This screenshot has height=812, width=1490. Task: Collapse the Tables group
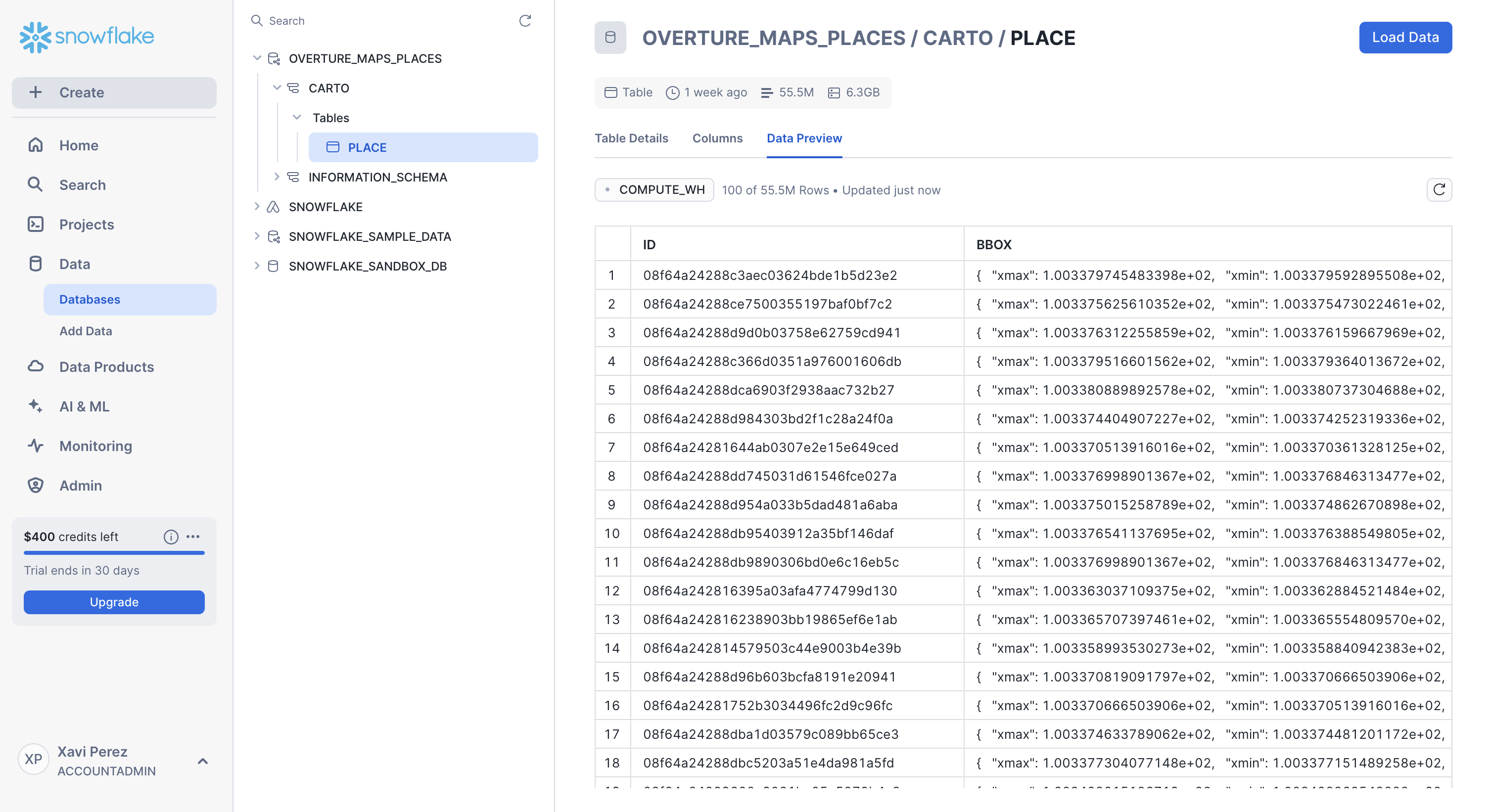297,117
